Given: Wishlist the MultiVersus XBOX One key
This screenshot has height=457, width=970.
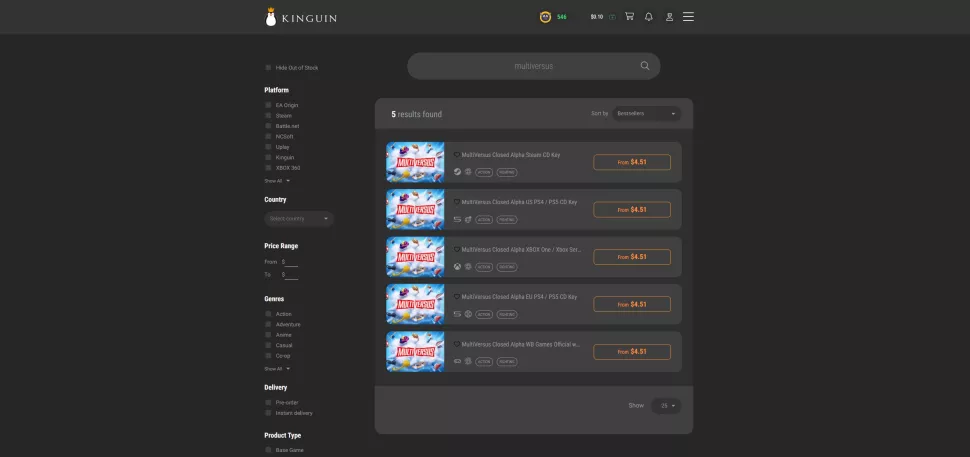Looking at the screenshot, I should tap(457, 250).
